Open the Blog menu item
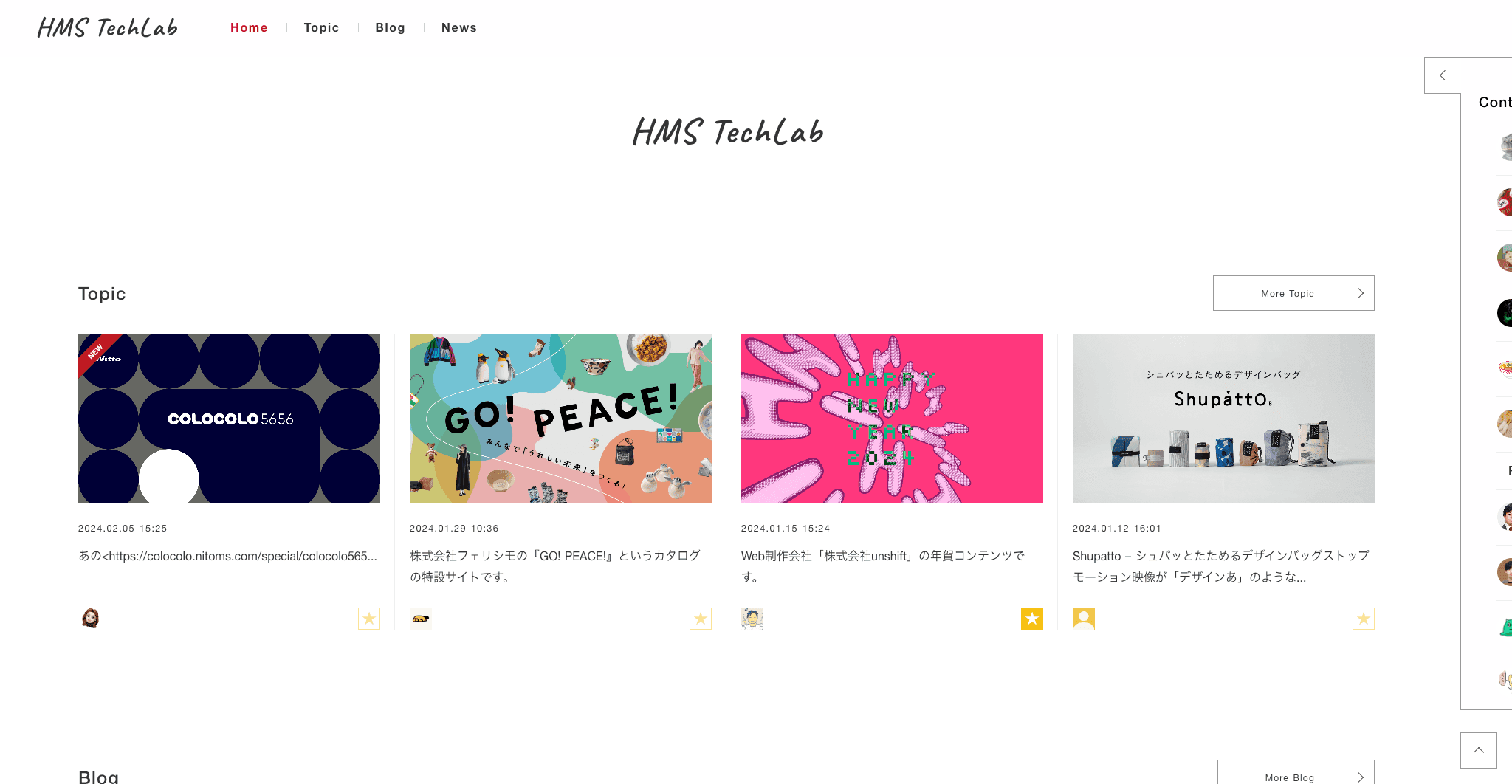This screenshot has height=784, width=1512. point(390,27)
